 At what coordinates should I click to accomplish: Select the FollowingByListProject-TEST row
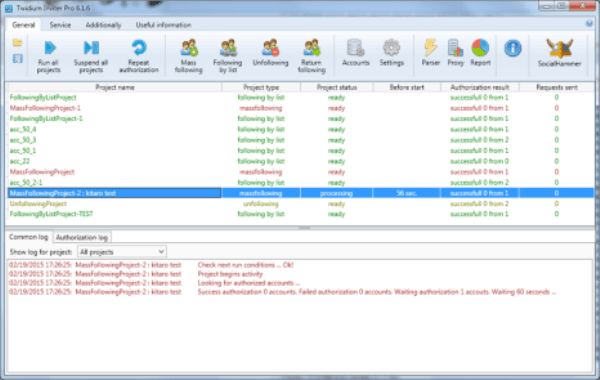click(x=301, y=214)
